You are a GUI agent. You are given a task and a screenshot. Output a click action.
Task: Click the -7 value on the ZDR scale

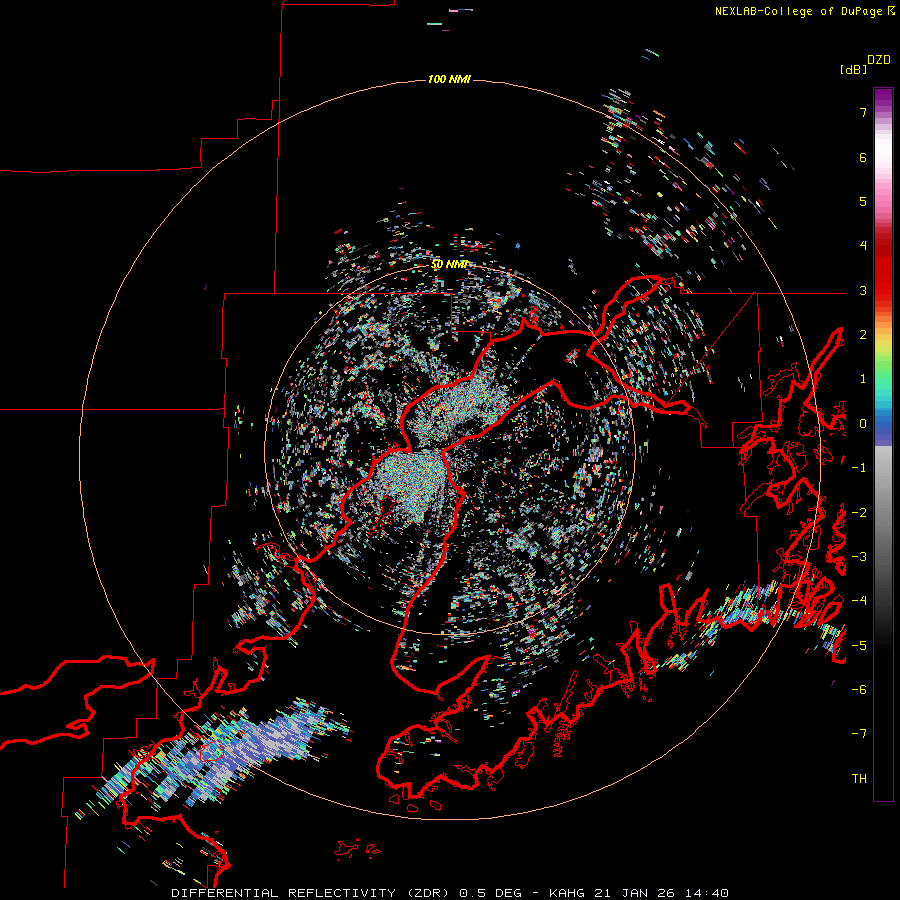pos(859,734)
